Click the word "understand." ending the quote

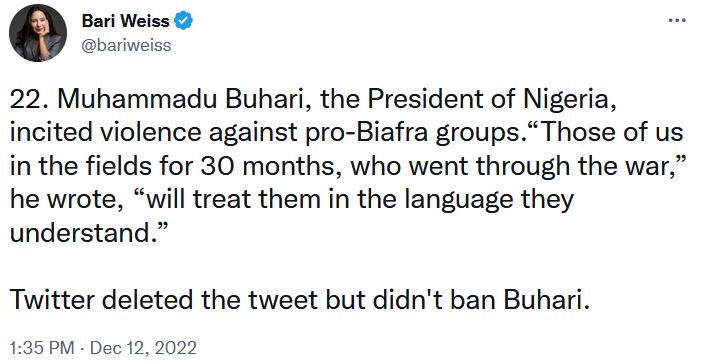[84, 233]
